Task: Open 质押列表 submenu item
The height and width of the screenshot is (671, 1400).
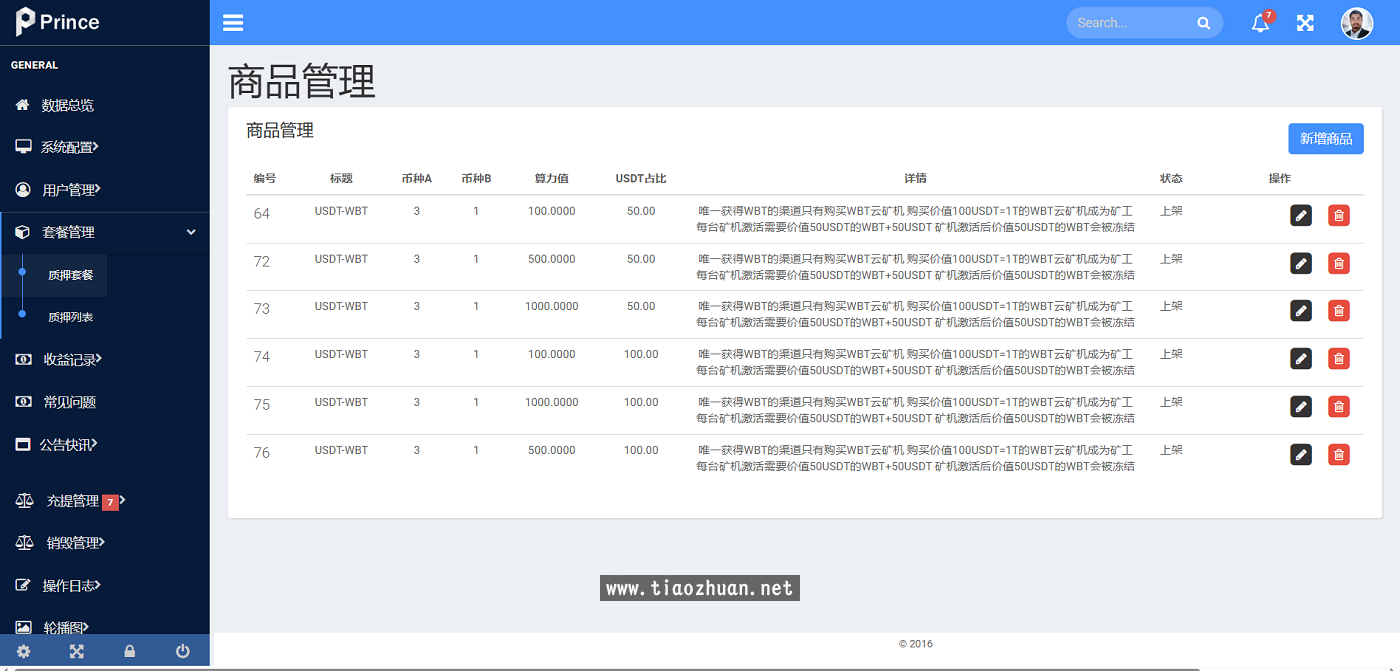Action: tap(70, 317)
